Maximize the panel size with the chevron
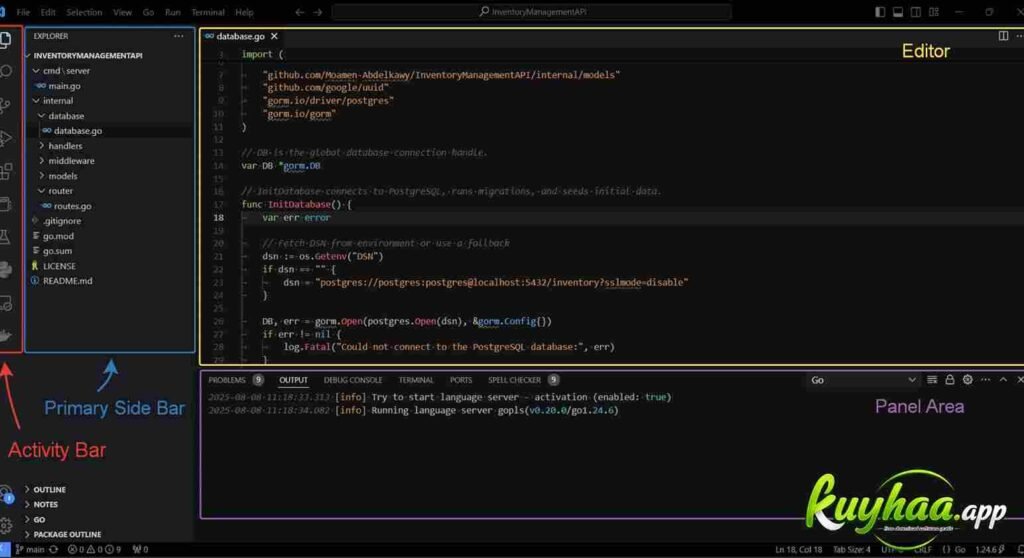 [1003, 380]
